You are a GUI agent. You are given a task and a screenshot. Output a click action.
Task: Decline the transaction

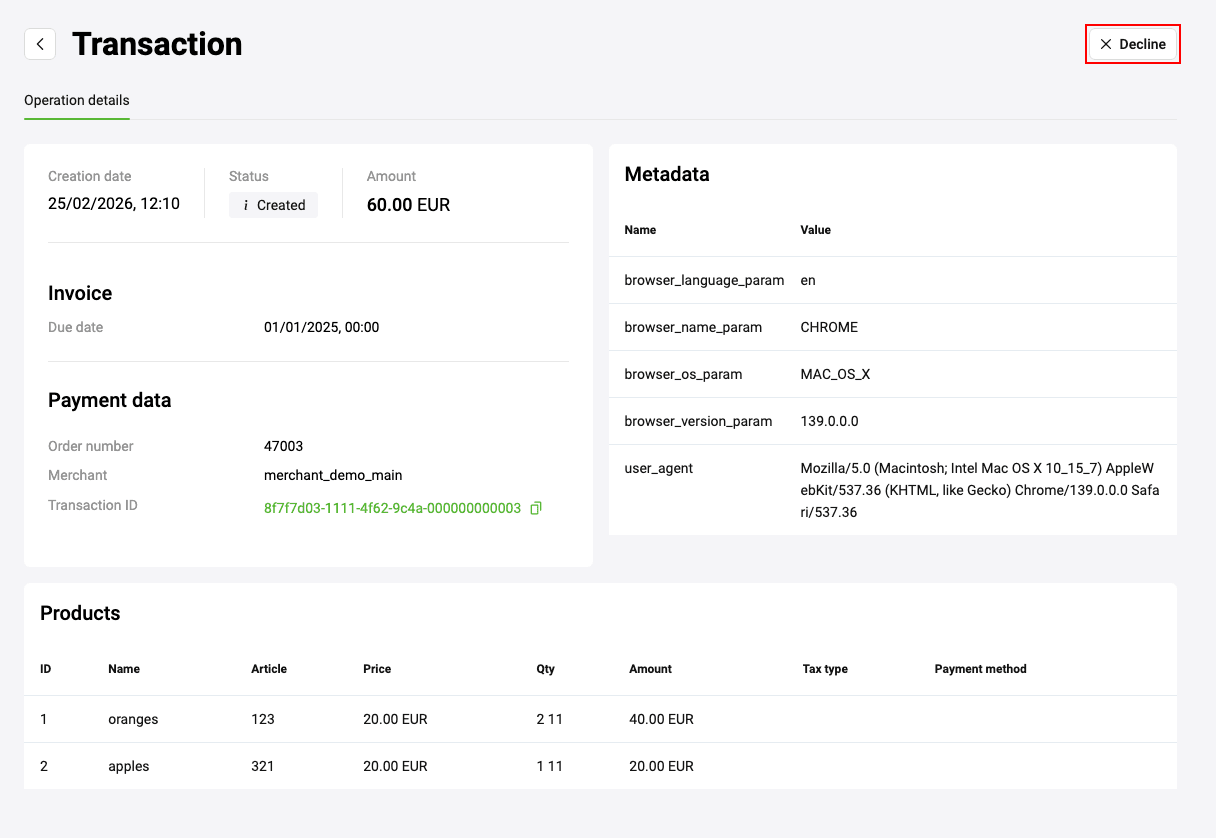pyautogui.click(x=1133, y=44)
